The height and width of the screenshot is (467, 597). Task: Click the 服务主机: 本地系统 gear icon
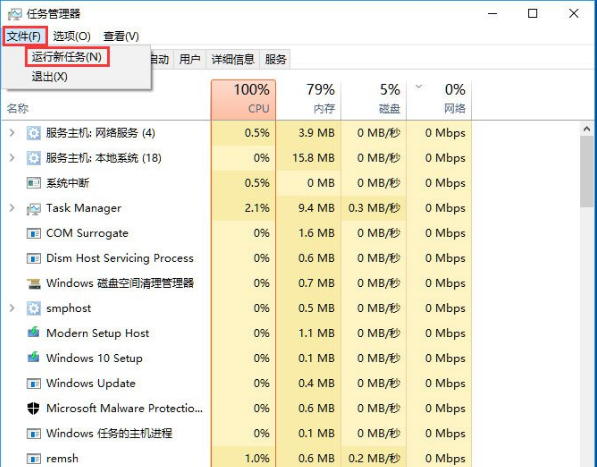click(34, 158)
